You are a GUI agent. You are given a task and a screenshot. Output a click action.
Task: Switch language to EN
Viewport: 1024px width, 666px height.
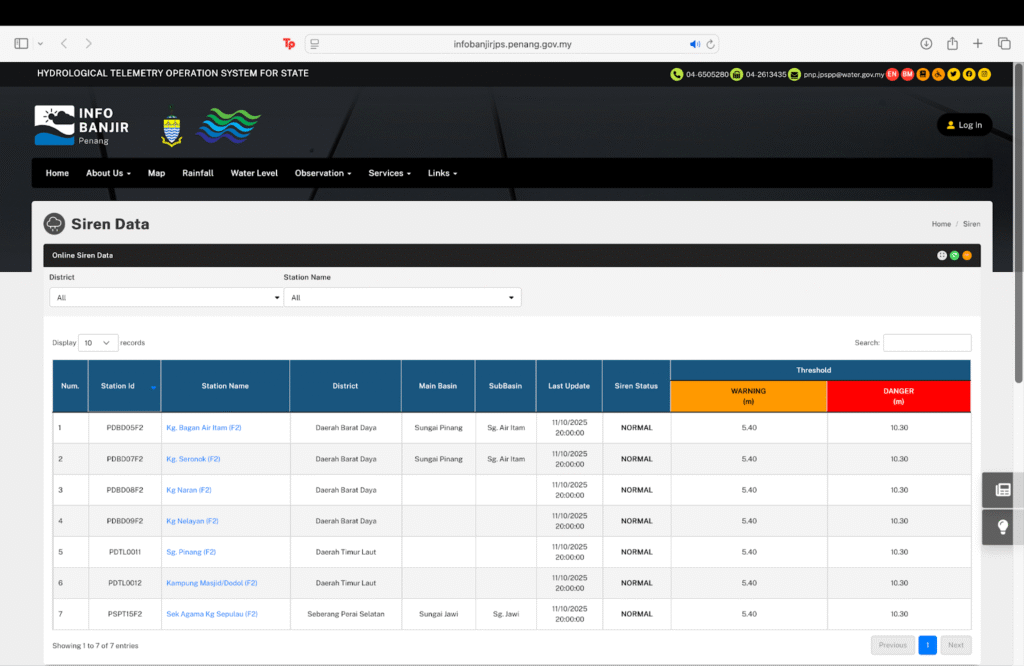click(x=892, y=74)
